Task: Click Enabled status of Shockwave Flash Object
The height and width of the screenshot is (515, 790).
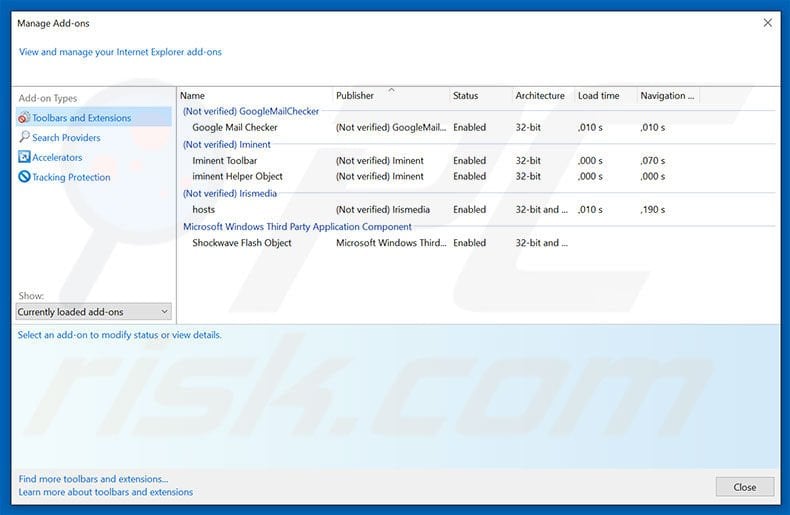Action: pyautogui.click(x=470, y=243)
